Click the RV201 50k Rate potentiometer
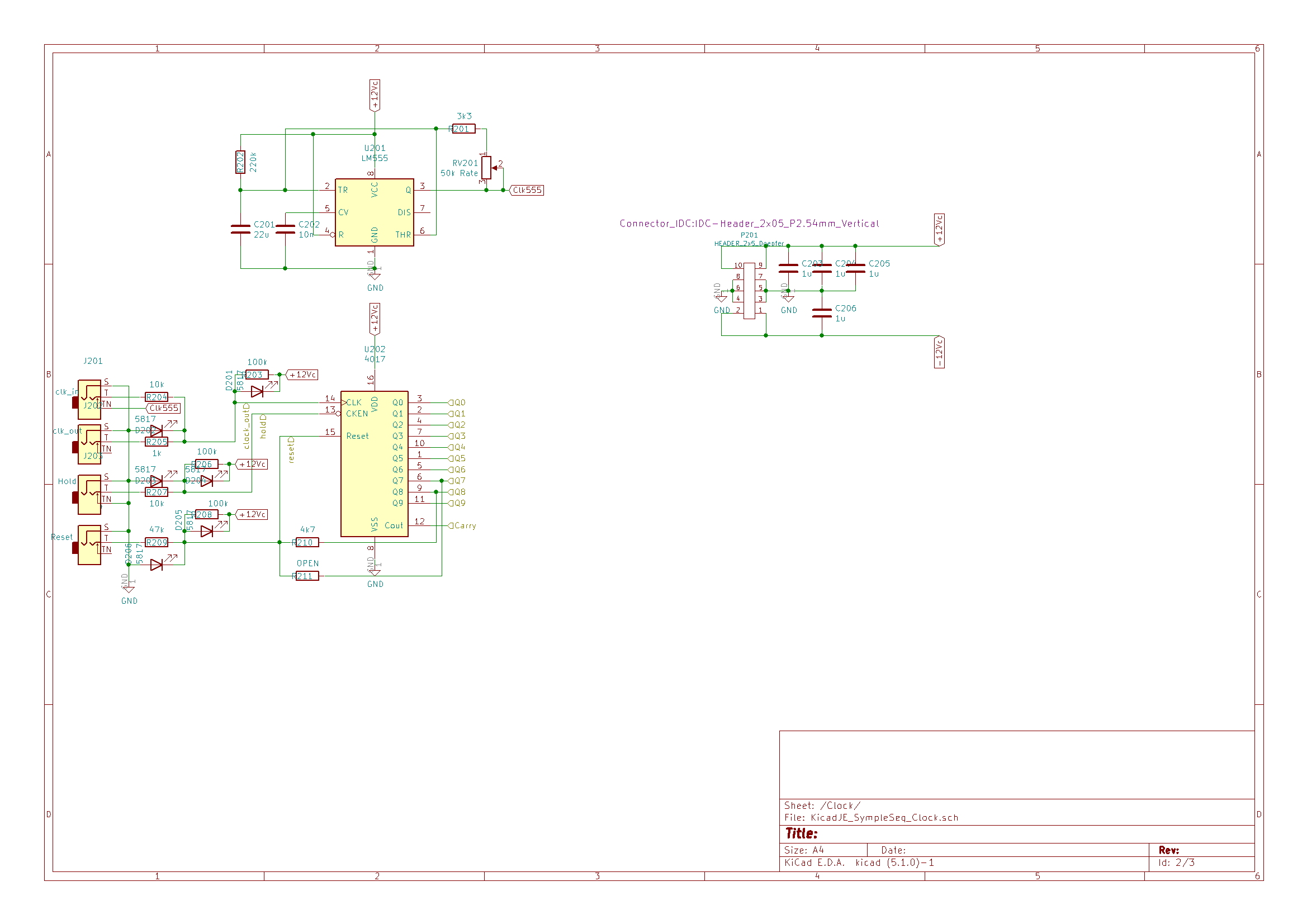1307x924 pixels. coord(486,167)
